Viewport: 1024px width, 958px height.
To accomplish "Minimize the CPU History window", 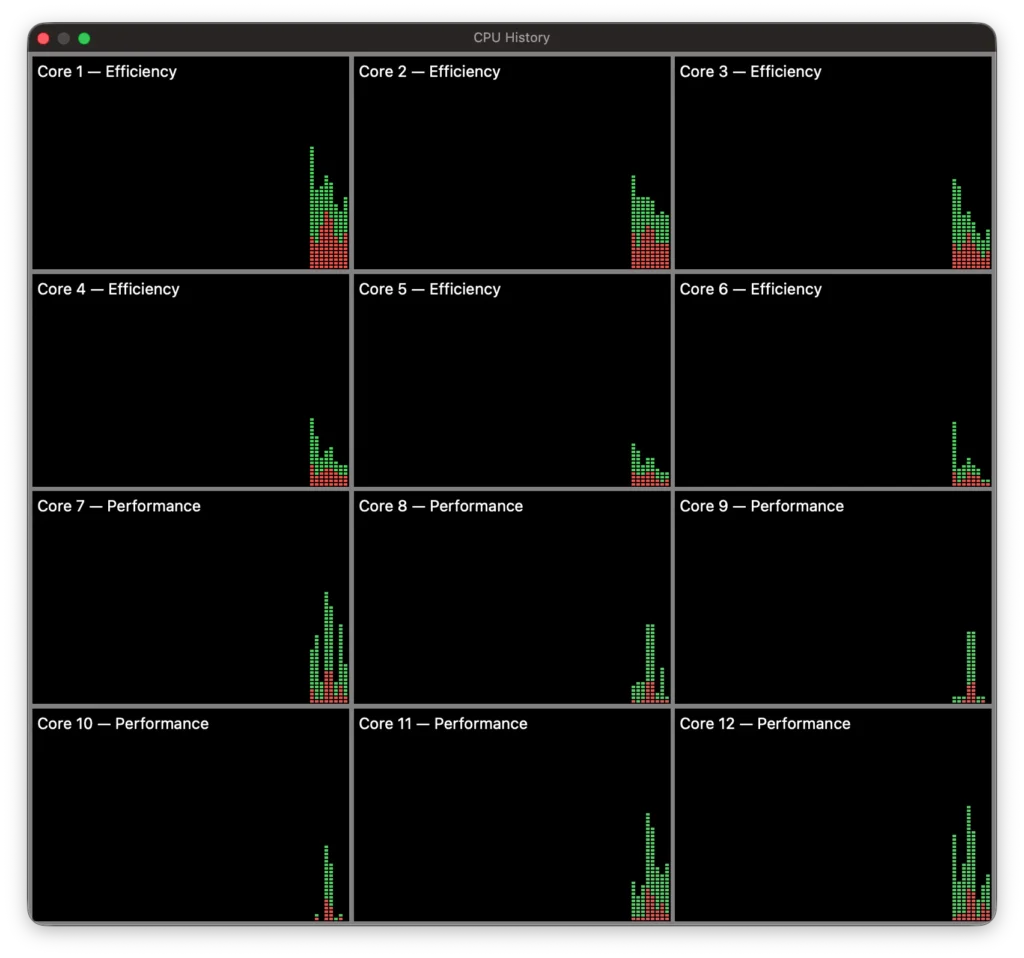I will pos(64,38).
